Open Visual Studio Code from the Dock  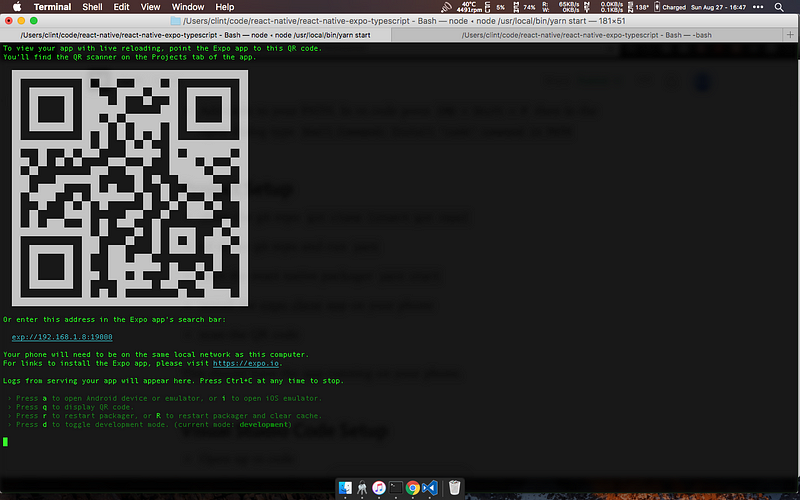coord(430,488)
